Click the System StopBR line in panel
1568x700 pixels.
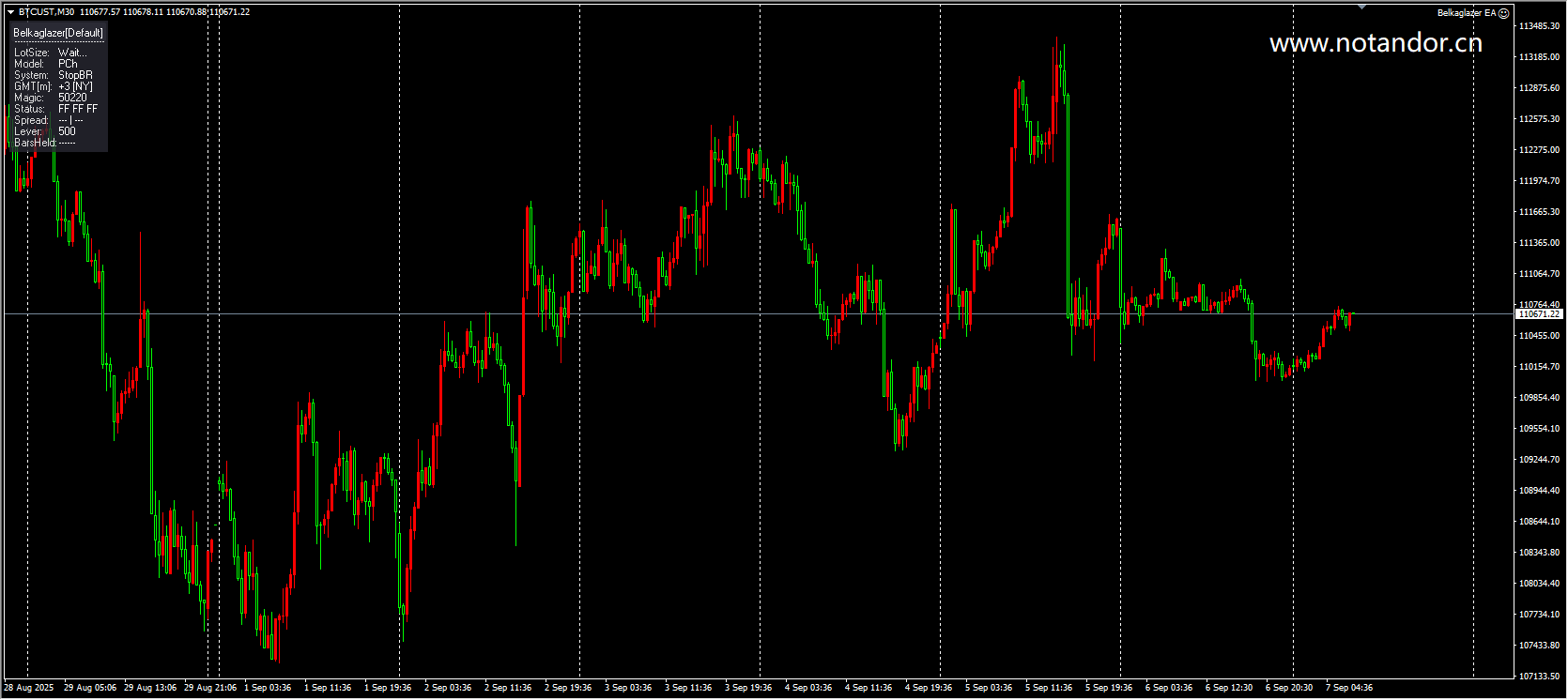(54, 75)
